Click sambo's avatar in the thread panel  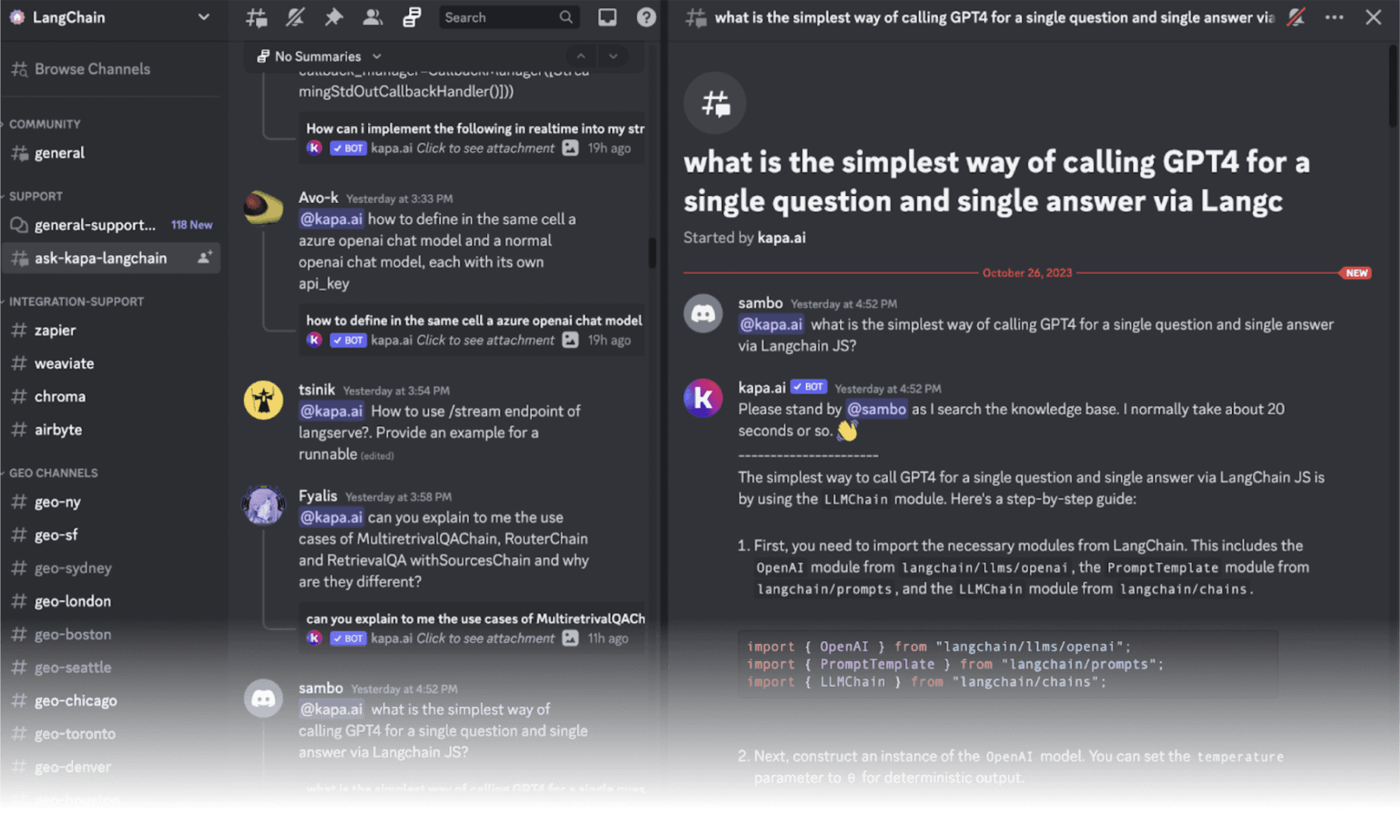coord(703,313)
